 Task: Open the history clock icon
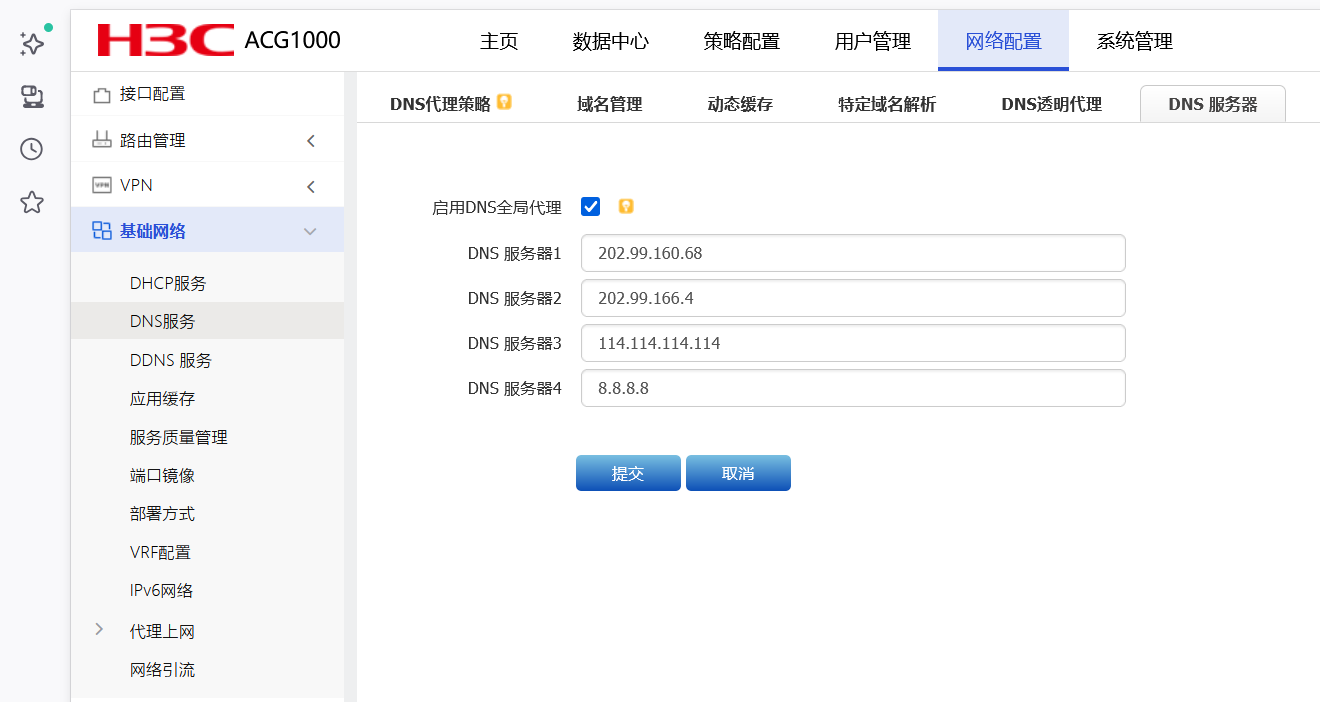(32, 149)
